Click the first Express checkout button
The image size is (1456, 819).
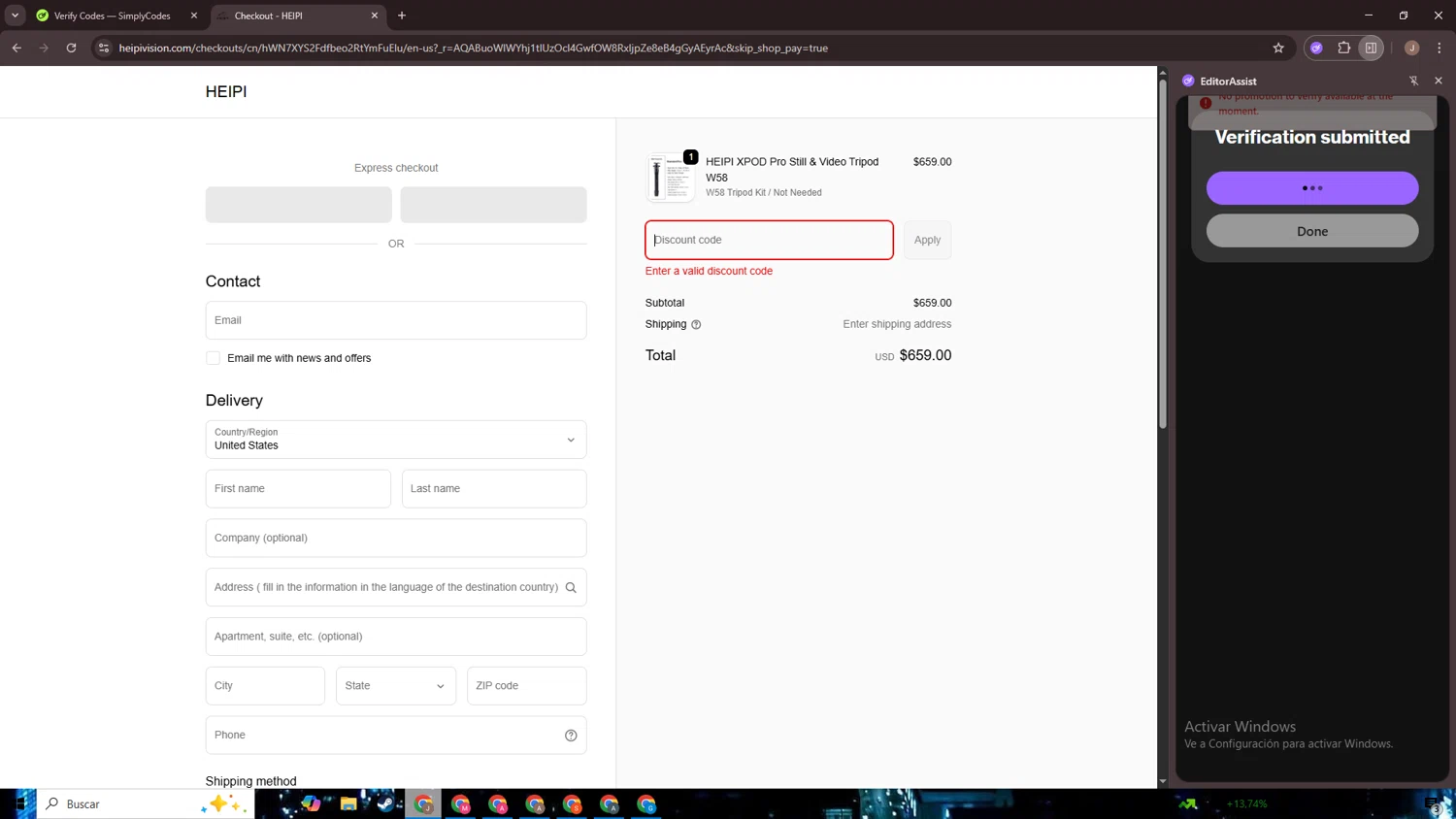pyautogui.click(x=299, y=205)
